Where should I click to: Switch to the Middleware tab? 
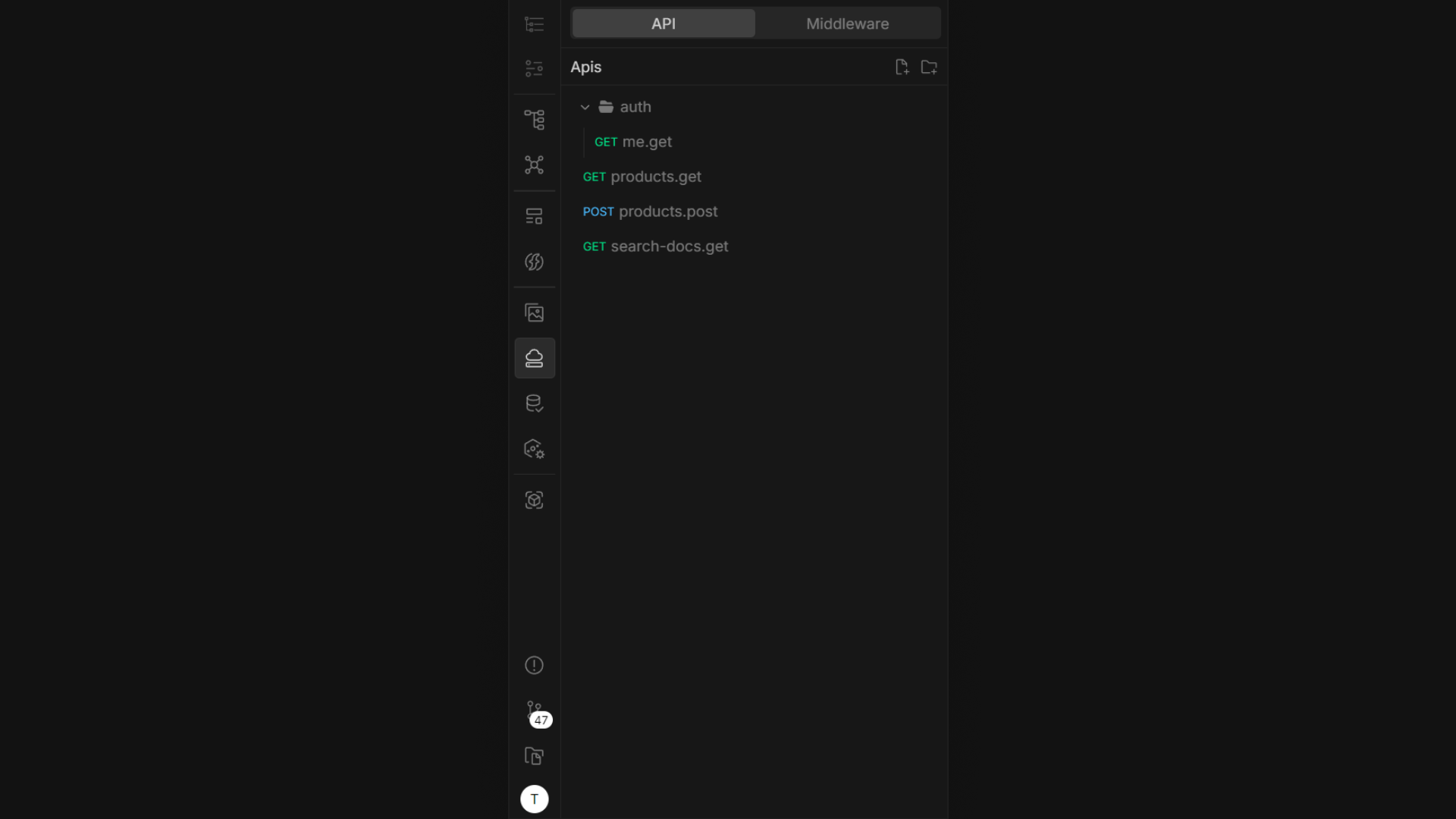(847, 24)
